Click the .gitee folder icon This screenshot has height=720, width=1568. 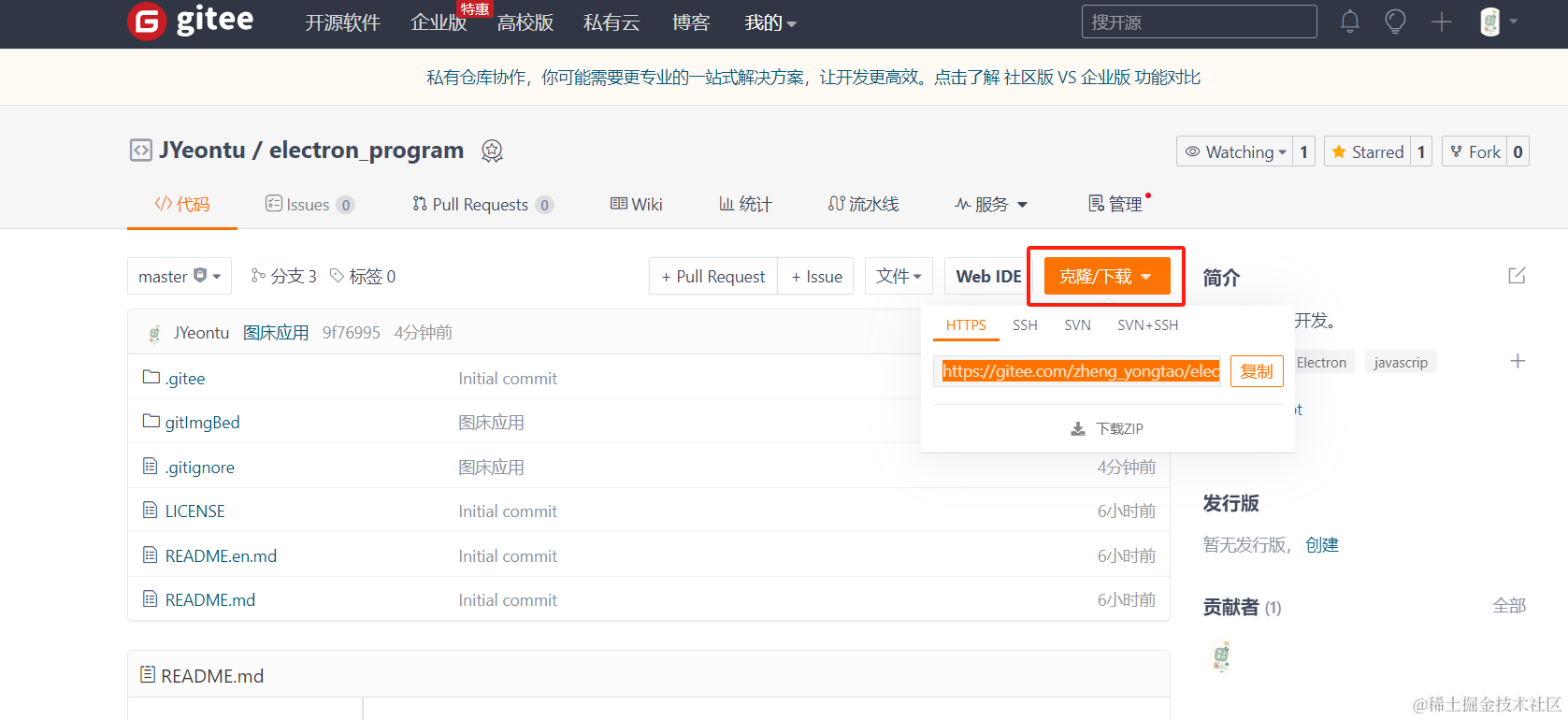[151, 377]
